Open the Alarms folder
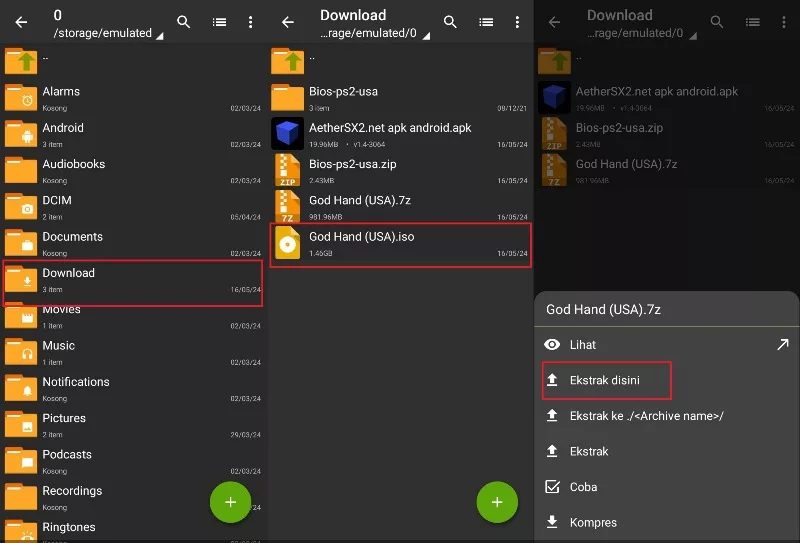Image resolution: width=800 pixels, height=543 pixels. [133, 97]
